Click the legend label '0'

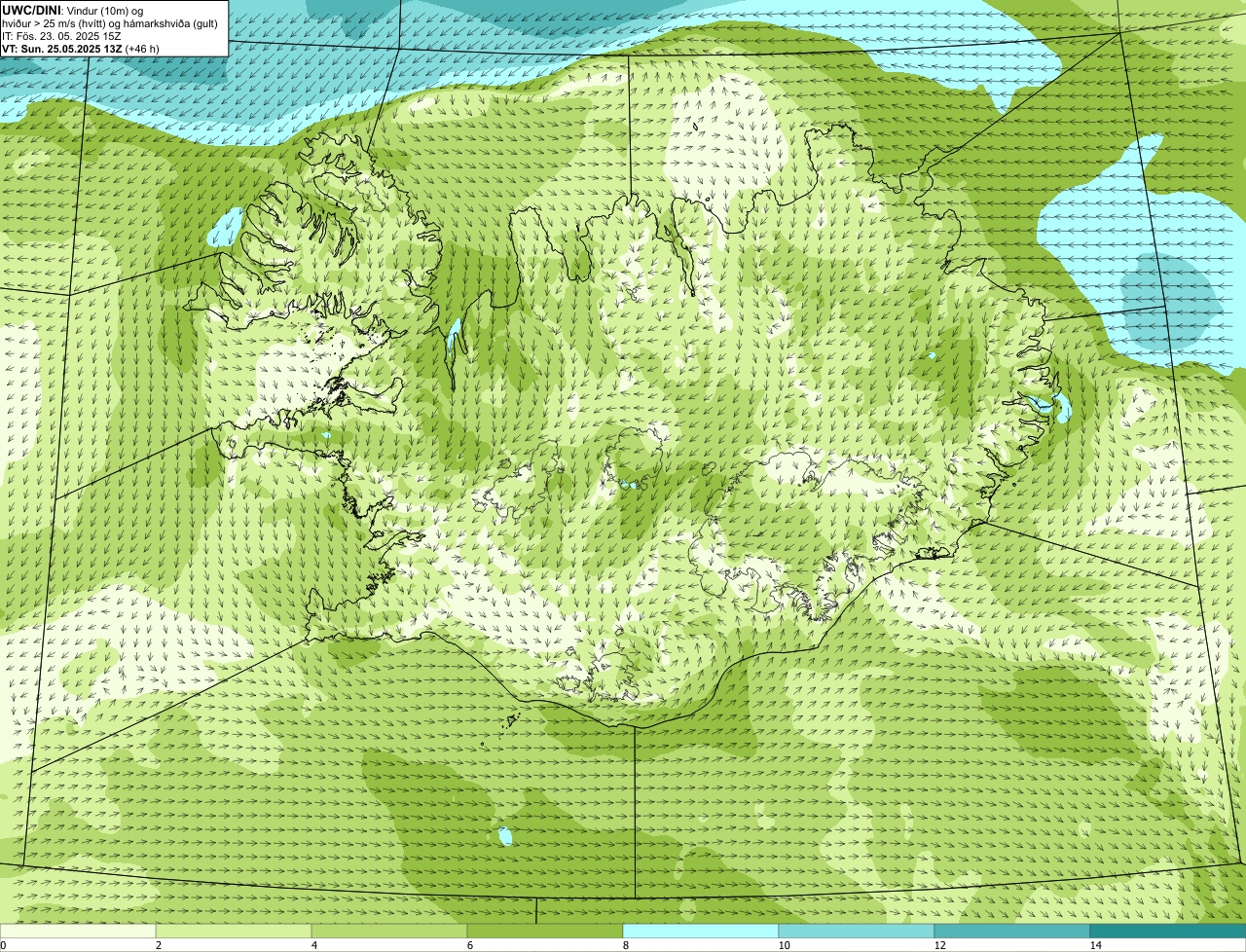pyautogui.click(x=3, y=945)
